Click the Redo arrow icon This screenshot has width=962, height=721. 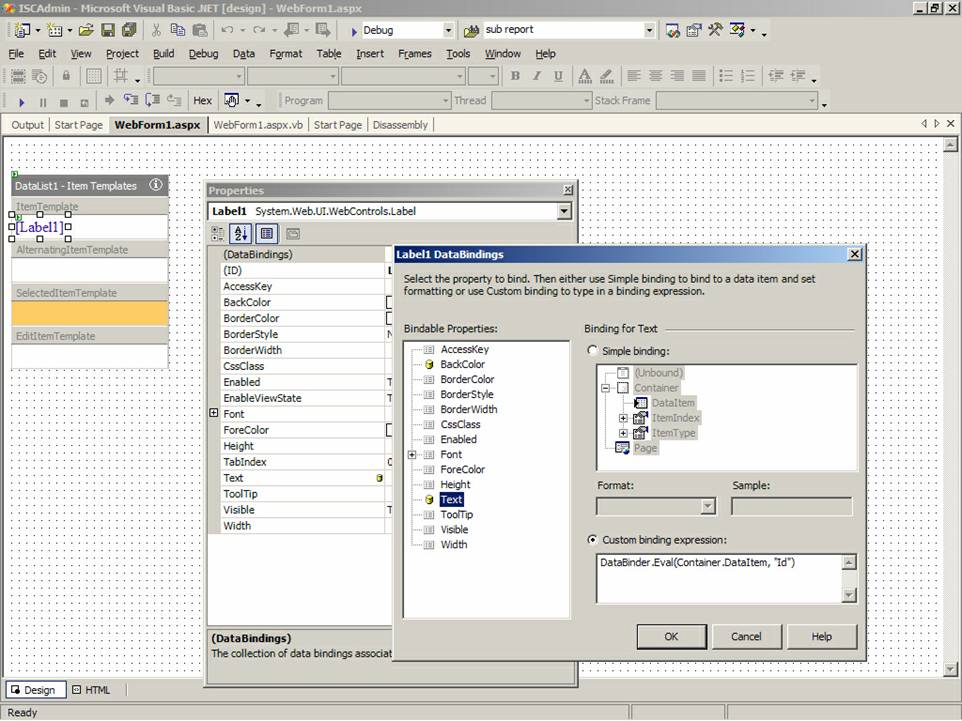[x=260, y=29]
